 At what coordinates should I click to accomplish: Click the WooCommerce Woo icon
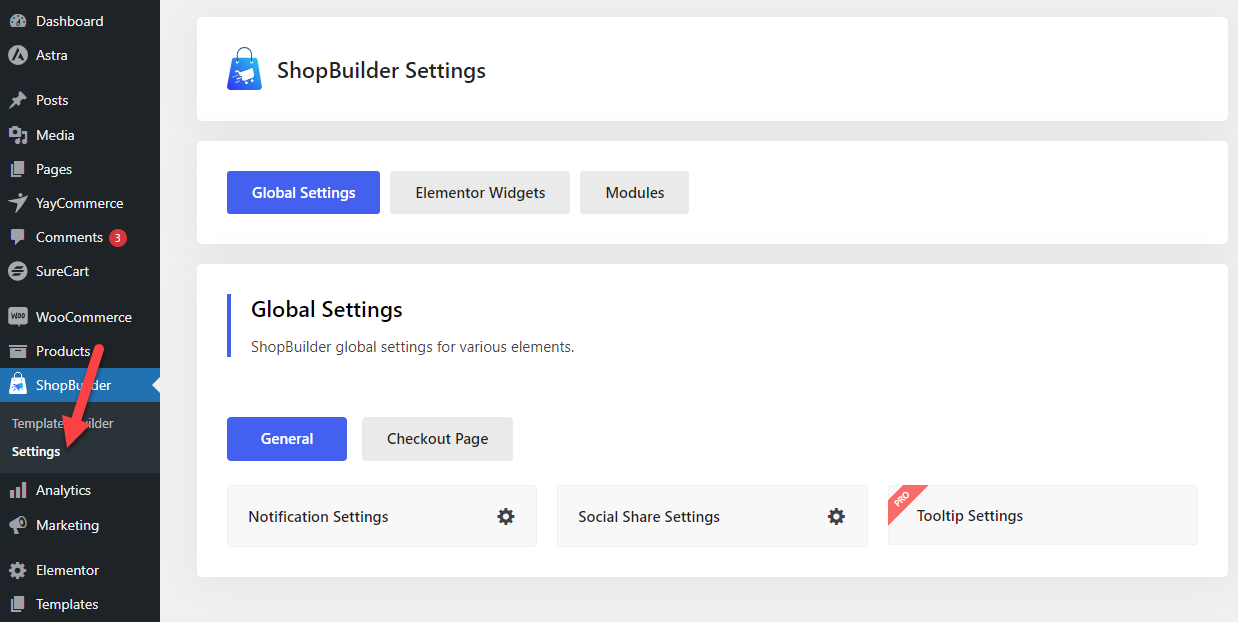[17, 317]
